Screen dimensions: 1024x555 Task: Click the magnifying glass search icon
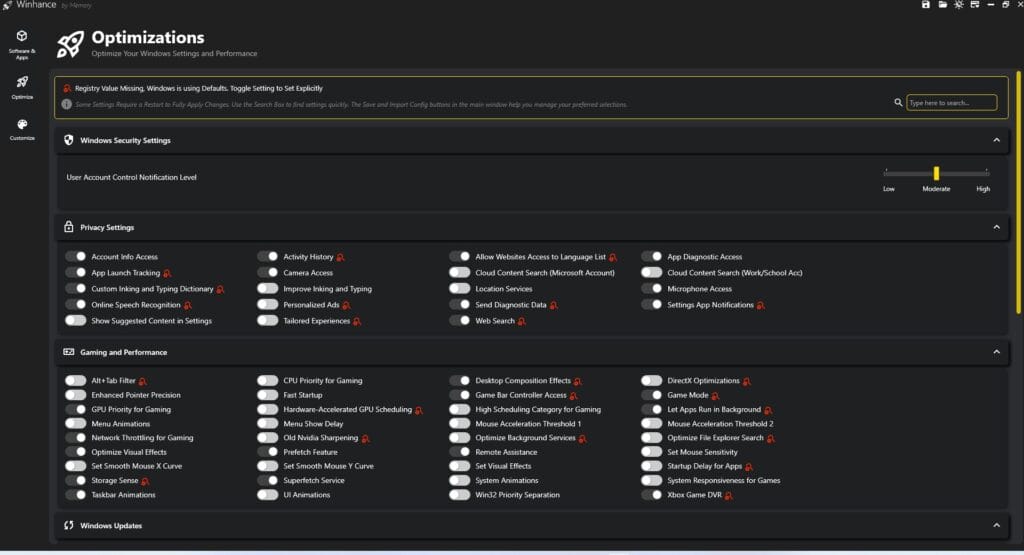[x=898, y=102]
